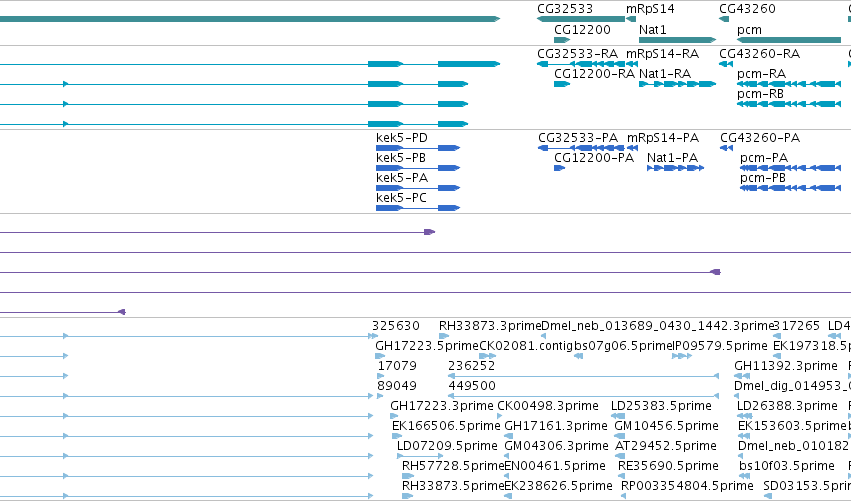
Task: Open the kek5-PC protein feature
Action: coord(418,208)
